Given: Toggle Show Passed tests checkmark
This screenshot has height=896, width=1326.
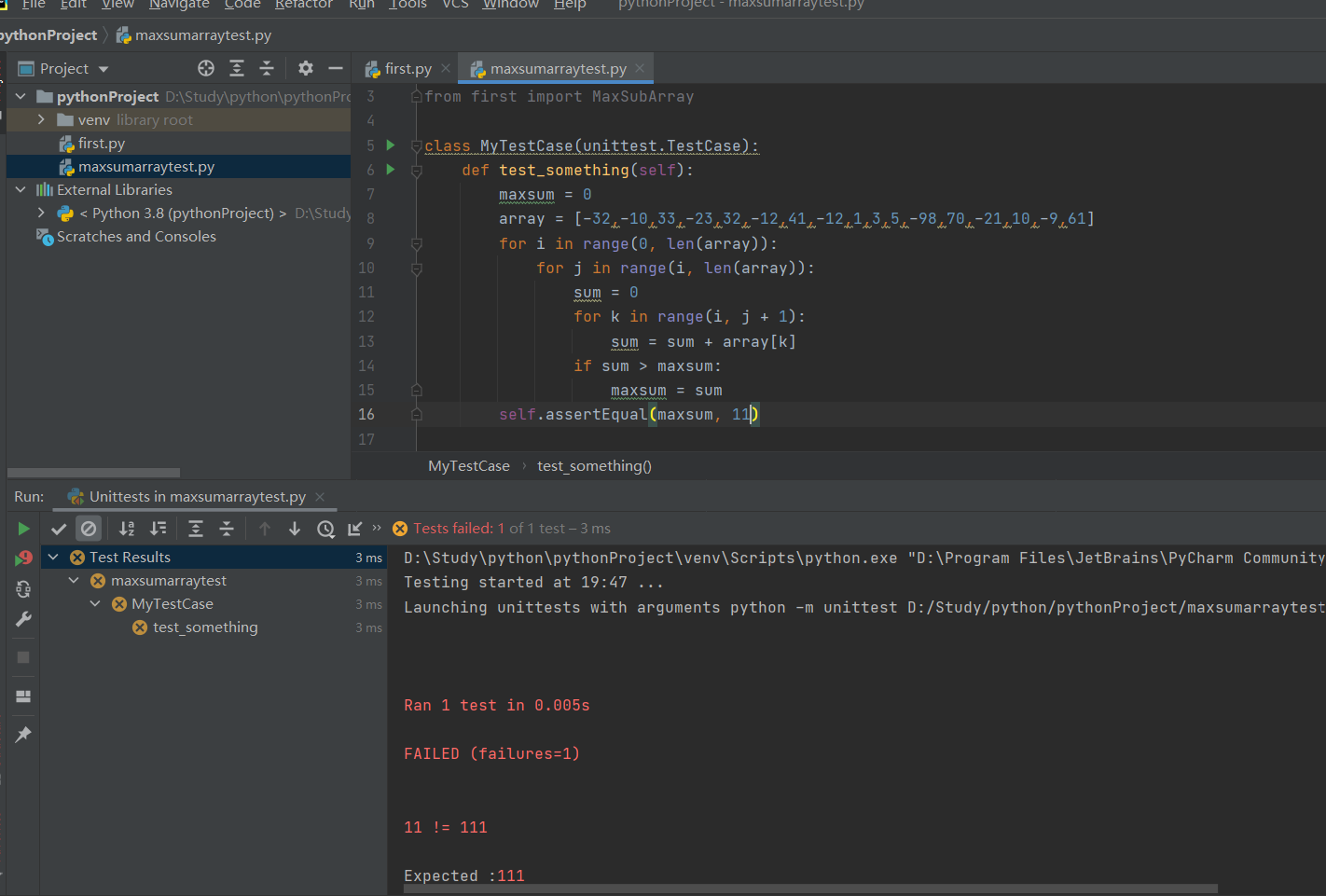Looking at the screenshot, I should point(59,529).
